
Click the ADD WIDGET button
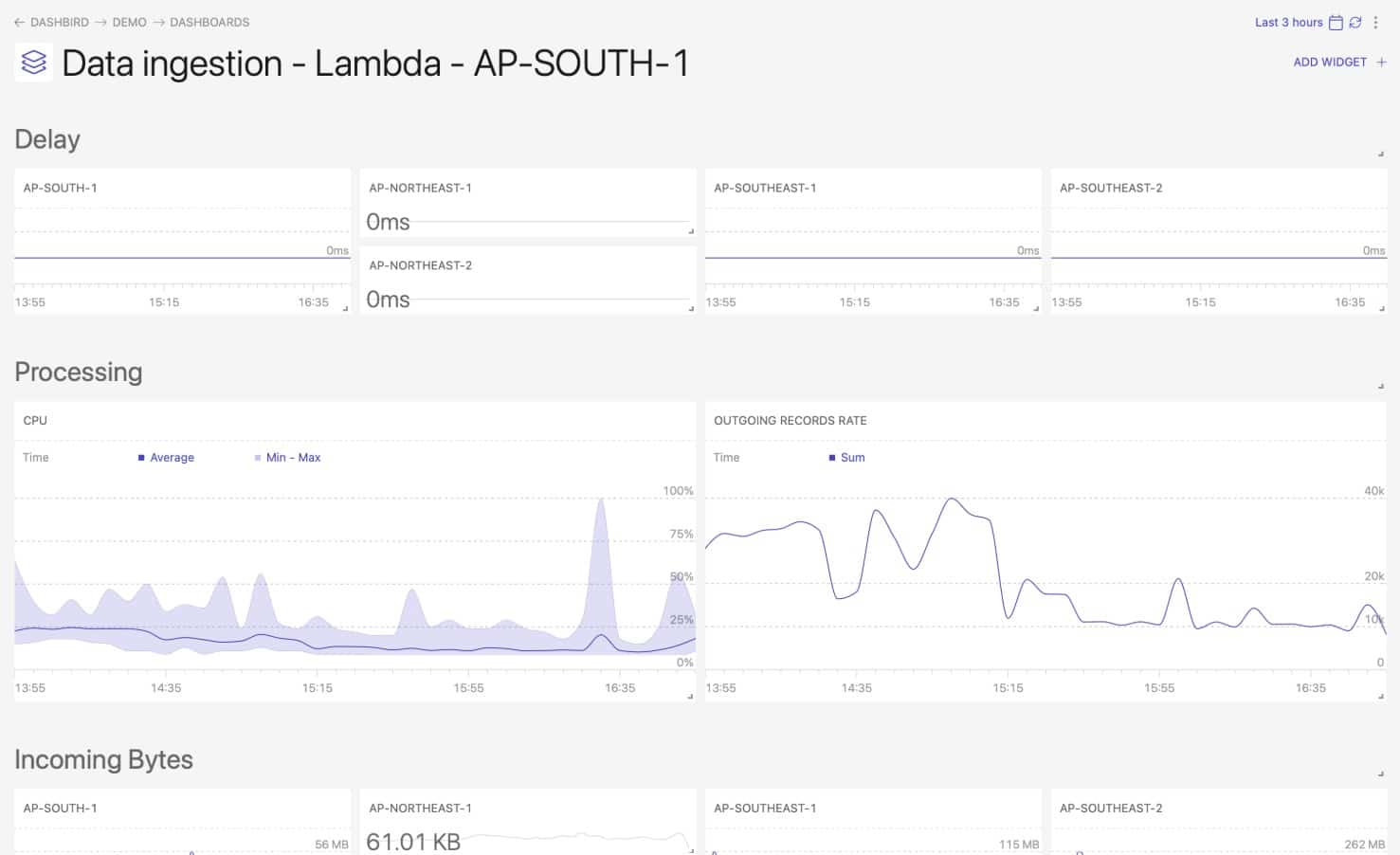coord(1330,62)
